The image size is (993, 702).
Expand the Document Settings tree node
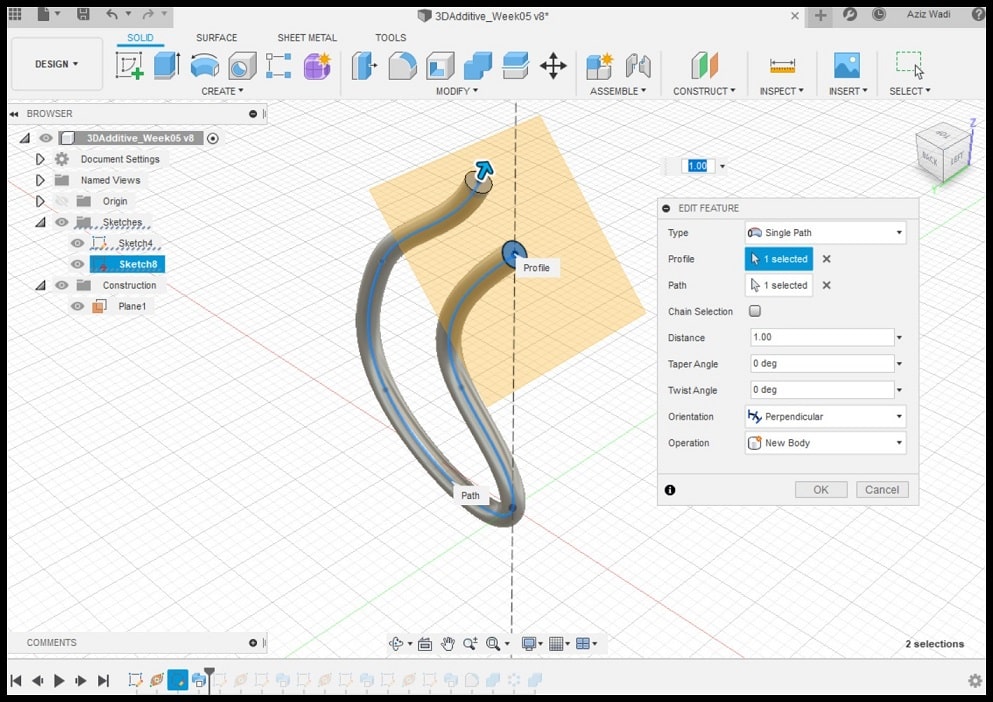[40, 159]
